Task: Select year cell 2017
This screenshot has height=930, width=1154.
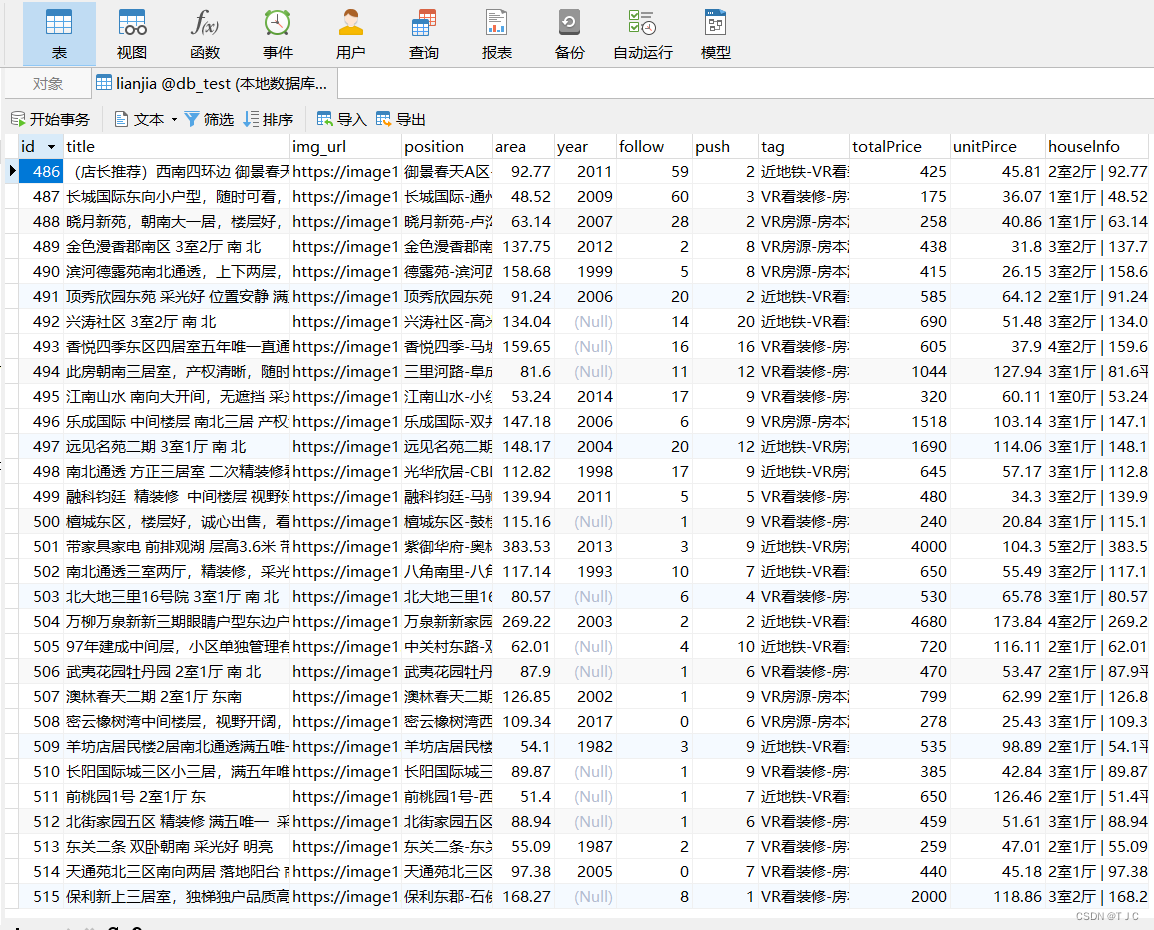Action: (585, 722)
